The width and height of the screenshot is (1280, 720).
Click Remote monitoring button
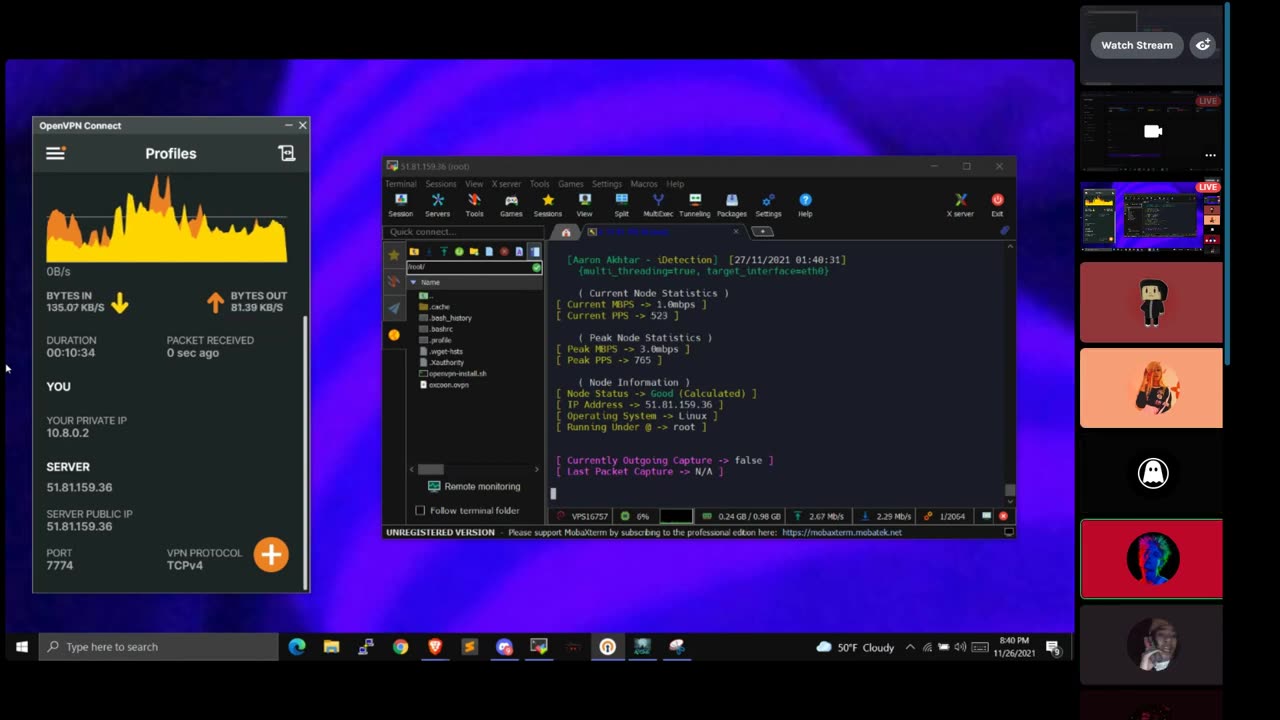(x=474, y=486)
